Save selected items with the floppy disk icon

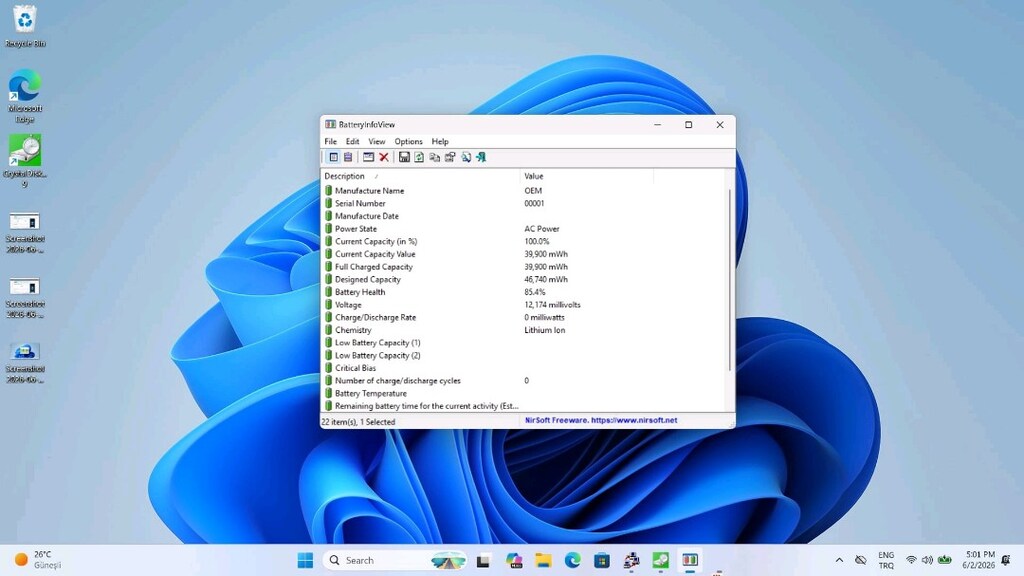[404, 157]
